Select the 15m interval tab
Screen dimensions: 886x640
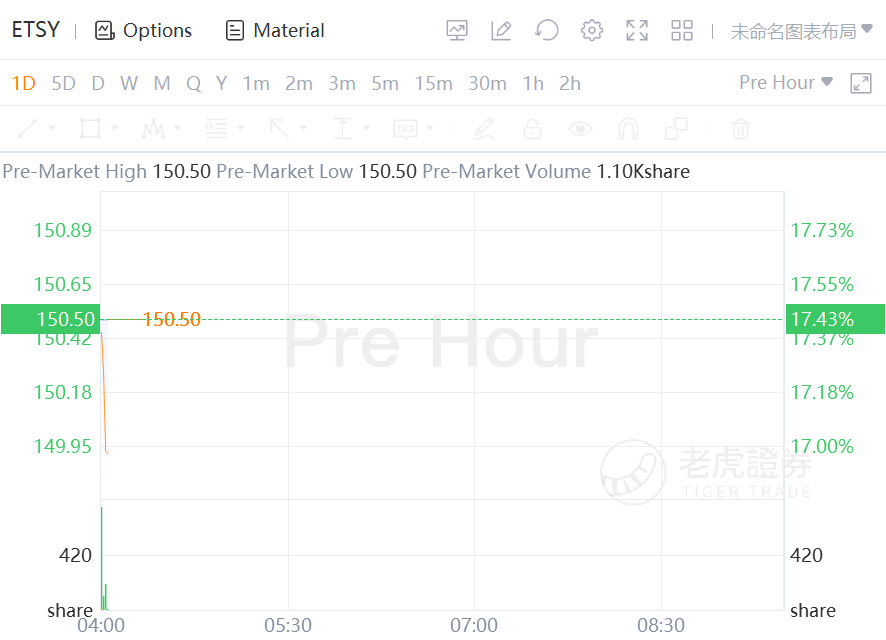[433, 83]
